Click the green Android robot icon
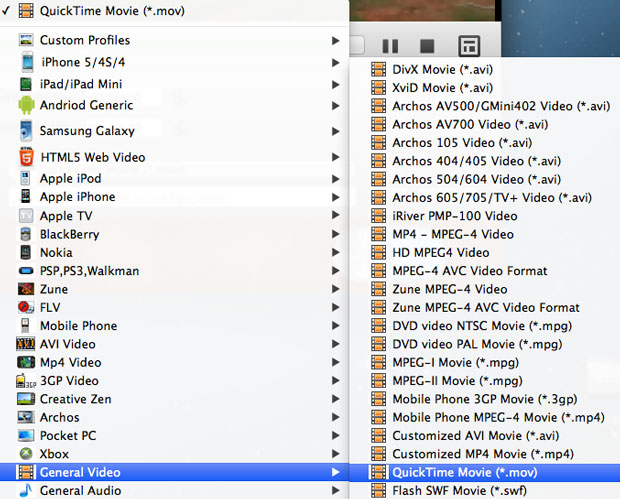Viewport: 620px width, 499px height. [26, 105]
